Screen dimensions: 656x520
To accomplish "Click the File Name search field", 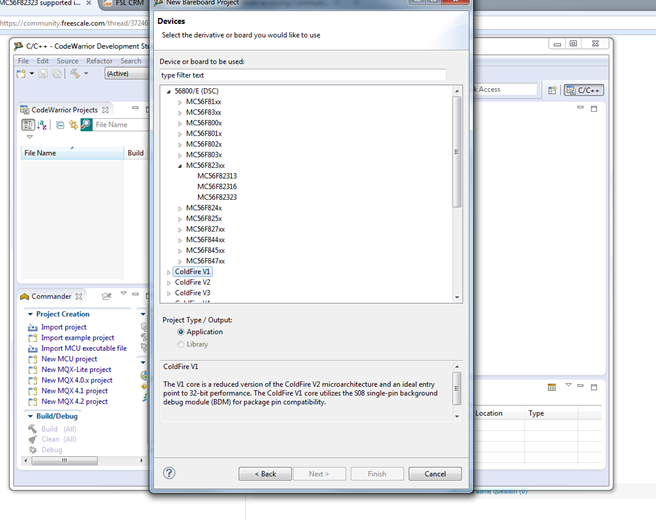I will click(x=120, y=125).
